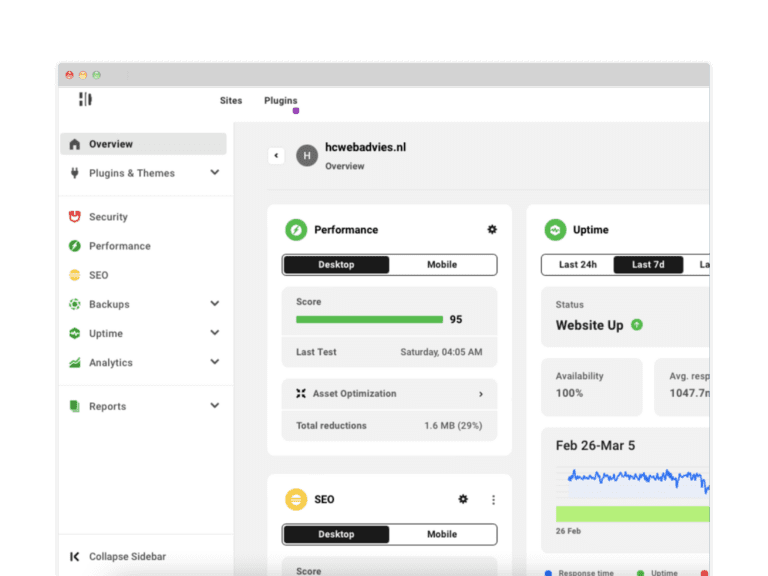Open Performance card settings gear
This screenshot has width=768, height=576.
(x=492, y=229)
